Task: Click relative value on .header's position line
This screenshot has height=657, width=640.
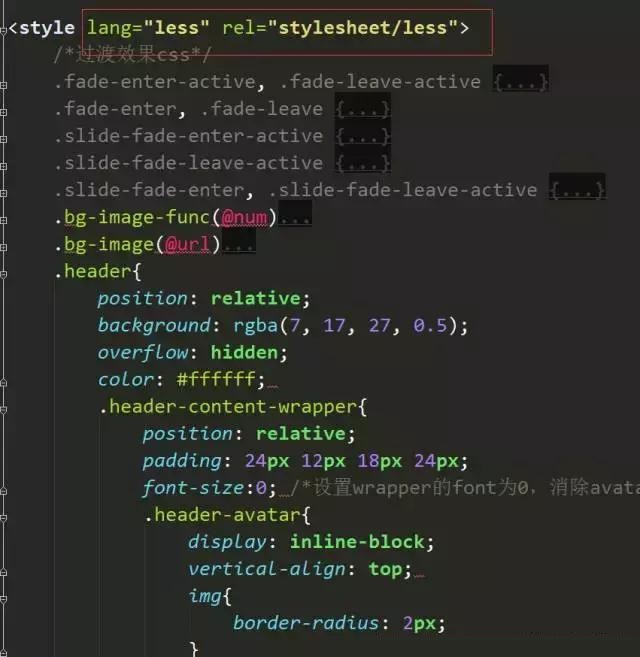Action: pos(256,299)
